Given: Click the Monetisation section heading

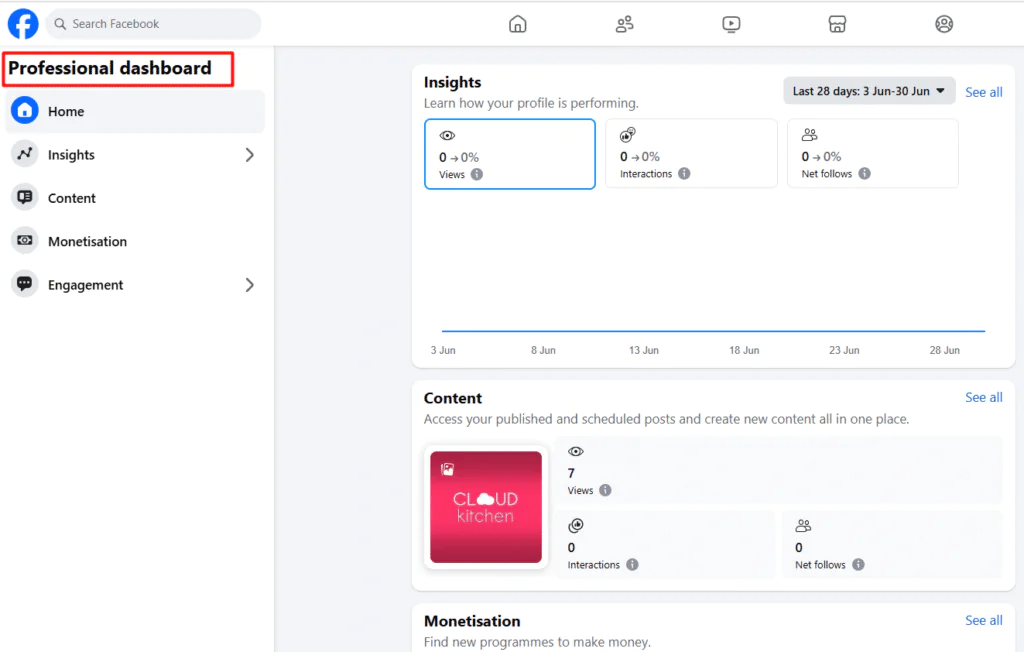Looking at the screenshot, I should point(472,621).
